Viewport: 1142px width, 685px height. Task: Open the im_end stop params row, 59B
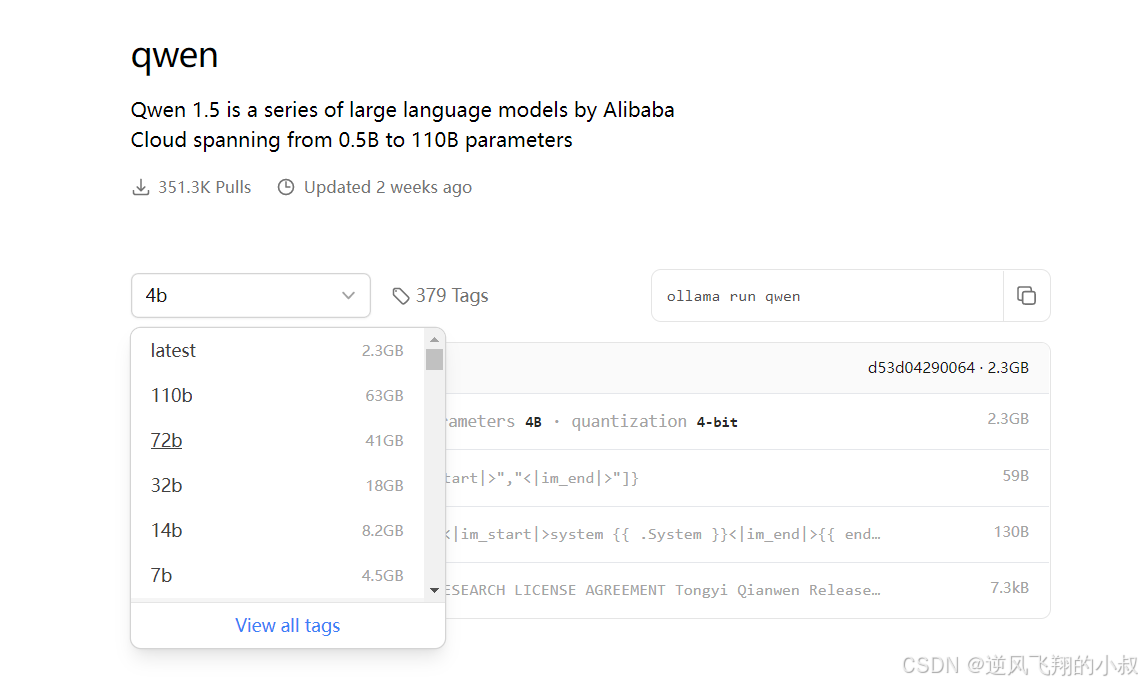pos(747,478)
